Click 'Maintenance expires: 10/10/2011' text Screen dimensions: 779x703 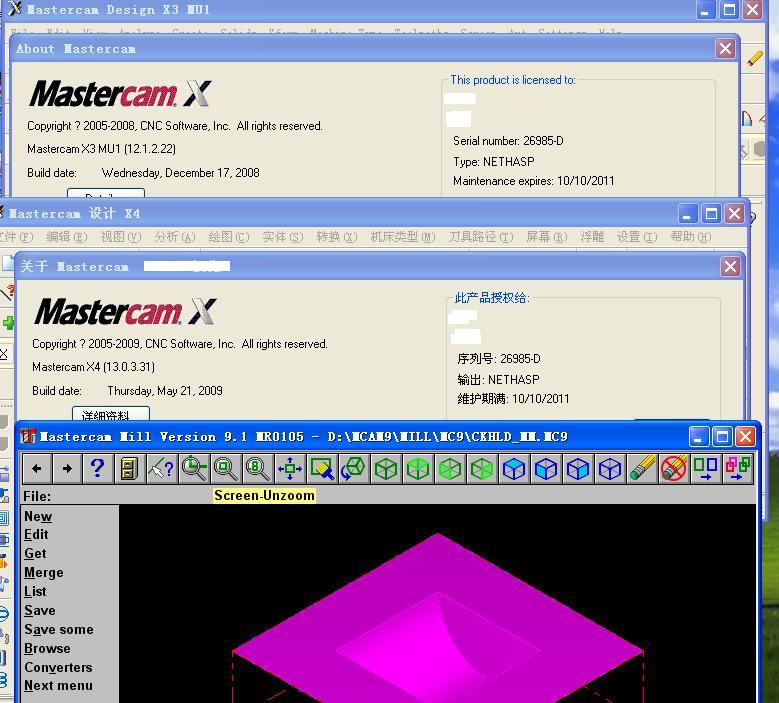(534, 181)
